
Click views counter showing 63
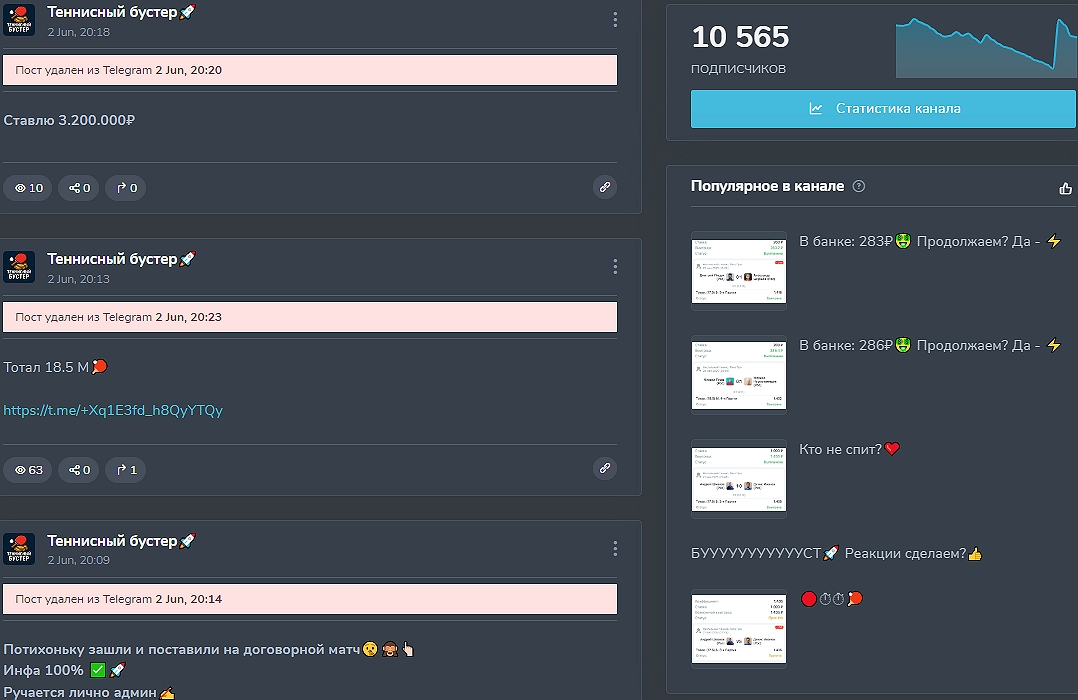pos(28,469)
